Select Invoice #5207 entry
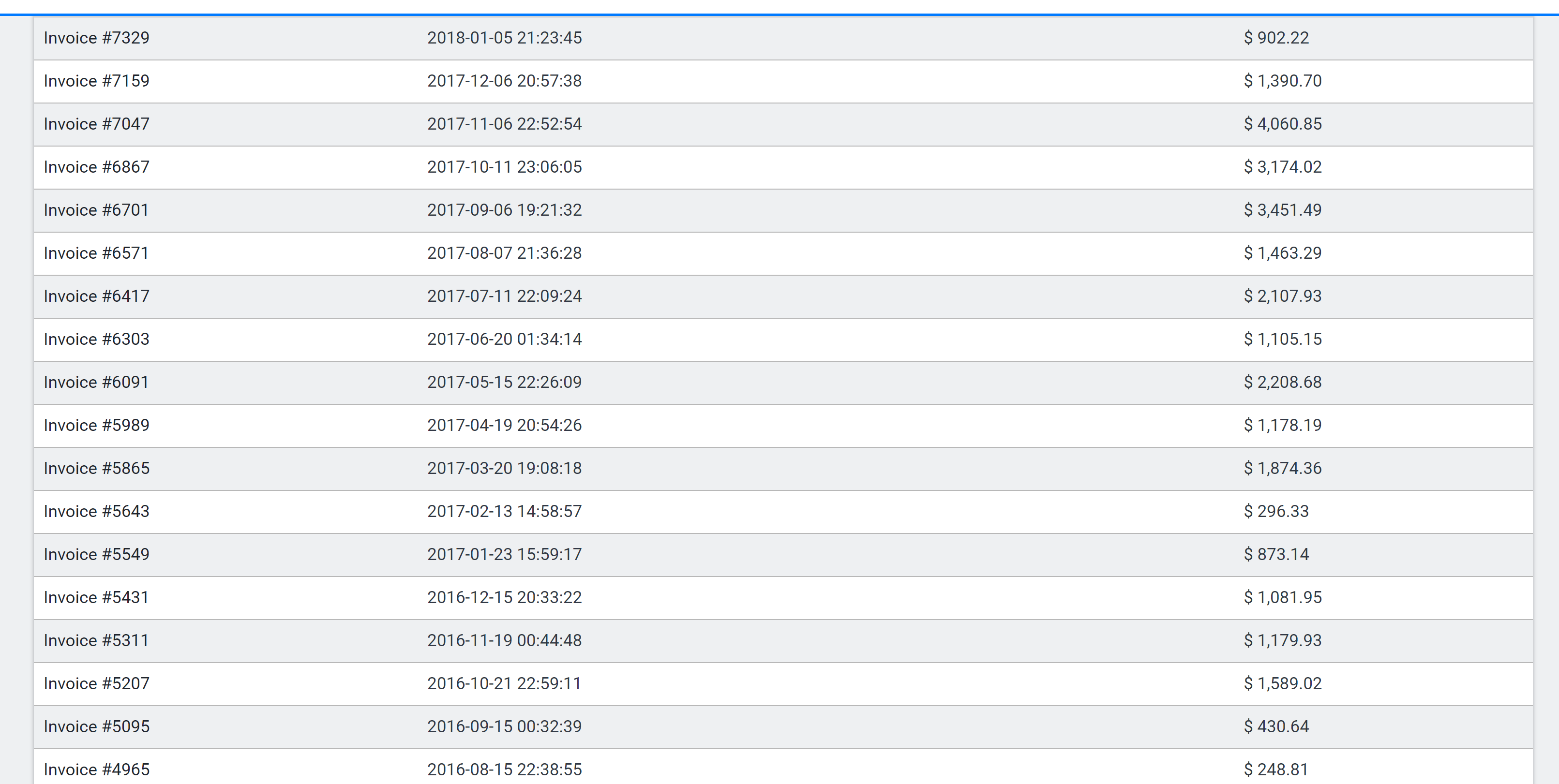Image resolution: width=1559 pixels, height=784 pixels. pos(96,683)
